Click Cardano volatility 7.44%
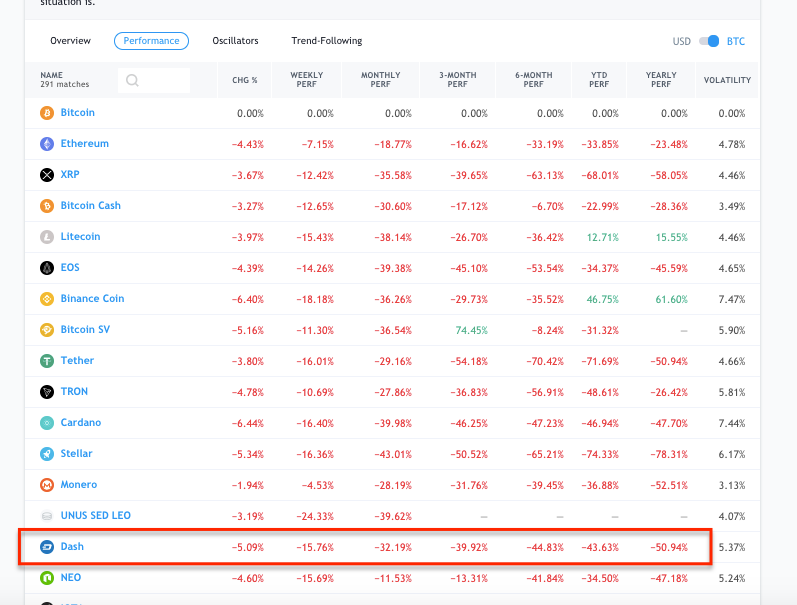The width and height of the screenshot is (797, 605). click(x=732, y=424)
